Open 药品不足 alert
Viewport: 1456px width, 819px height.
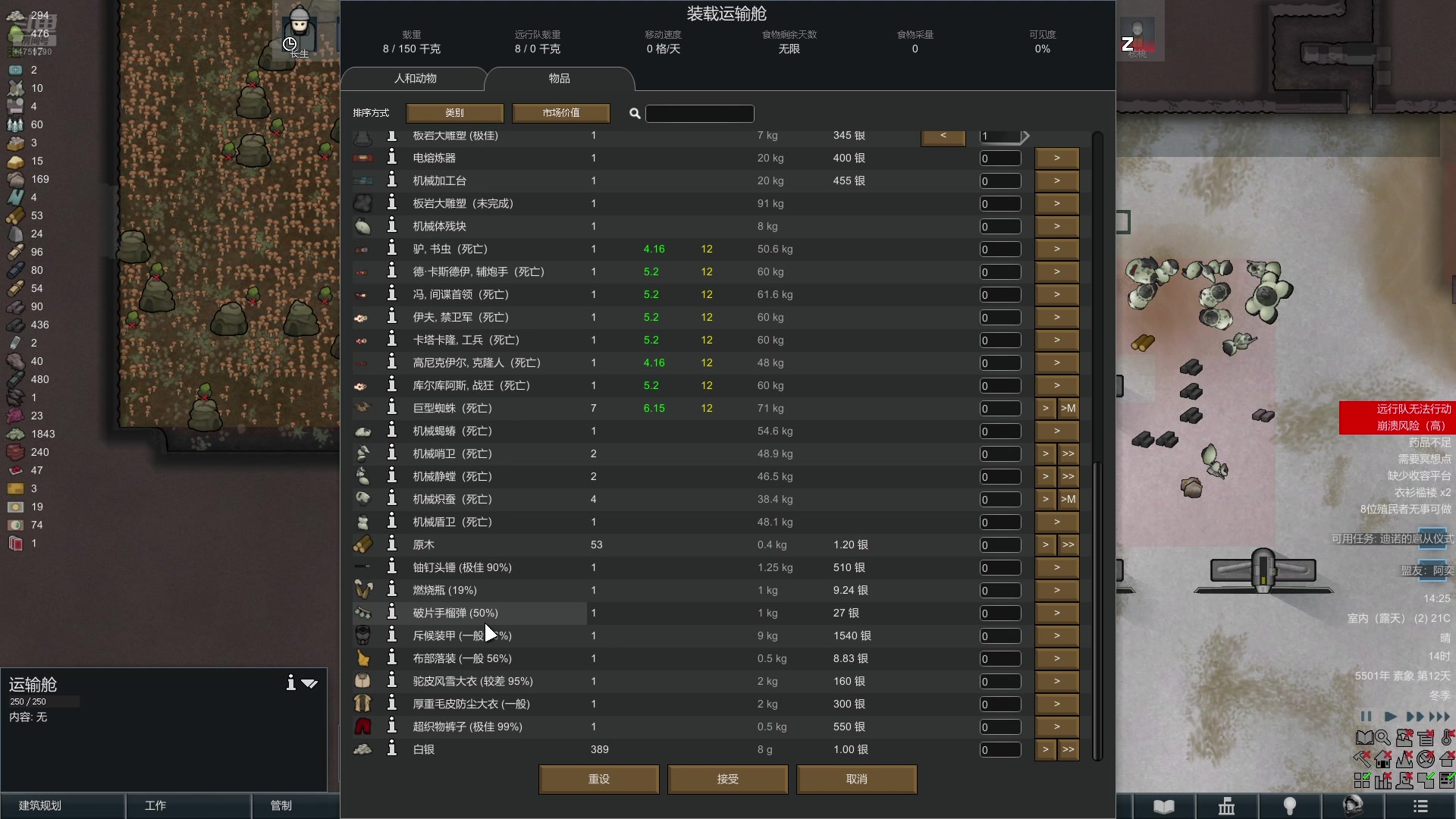pyautogui.click(x=1429, y=442)
